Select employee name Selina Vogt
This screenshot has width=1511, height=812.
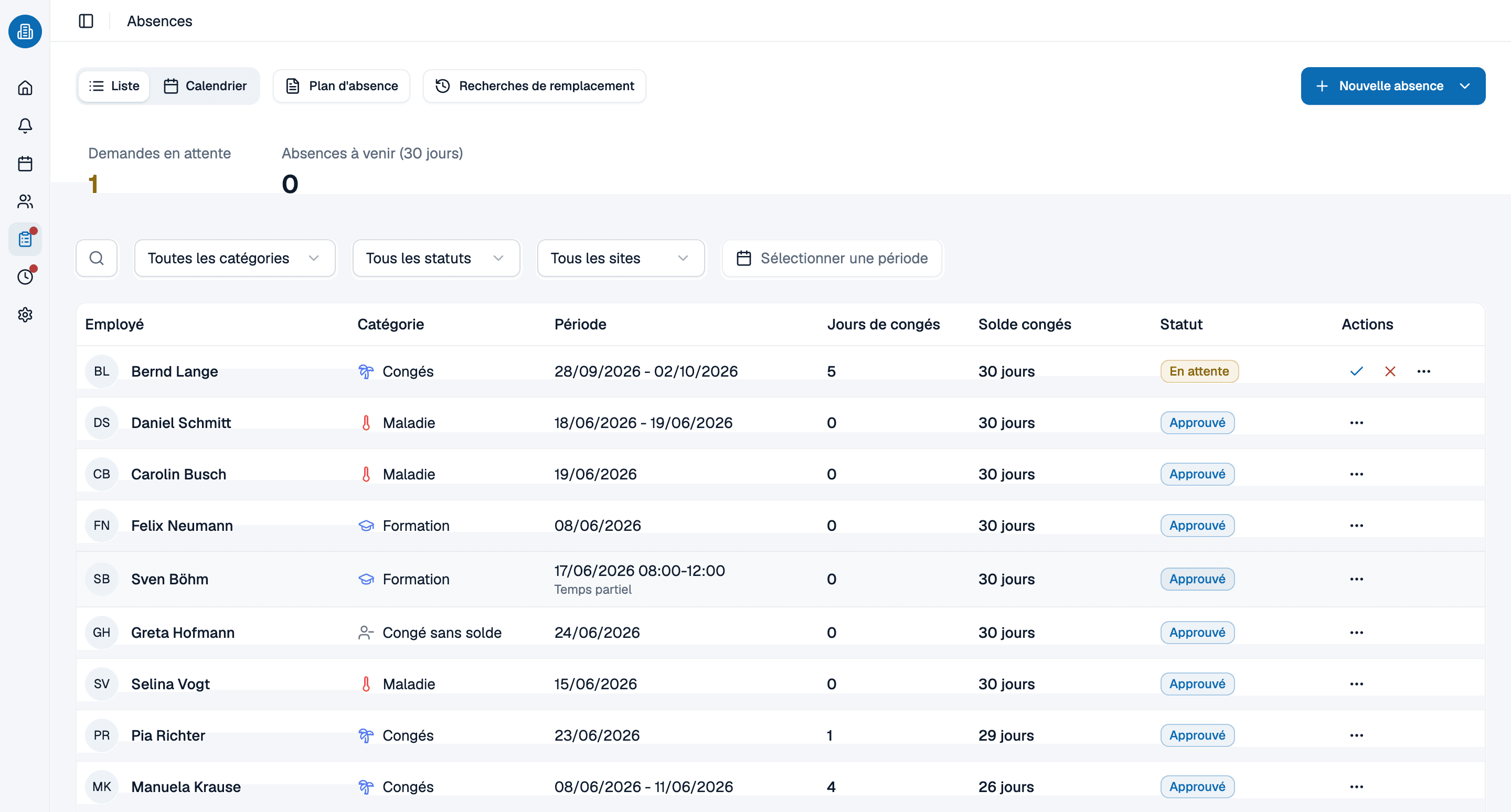pos(170,683)
